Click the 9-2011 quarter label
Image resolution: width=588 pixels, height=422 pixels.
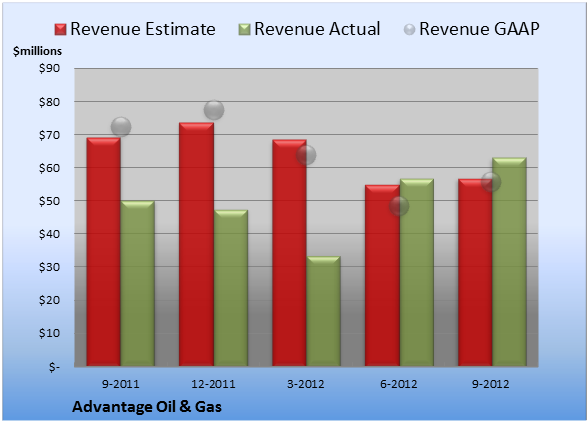(x=121, y=384)
